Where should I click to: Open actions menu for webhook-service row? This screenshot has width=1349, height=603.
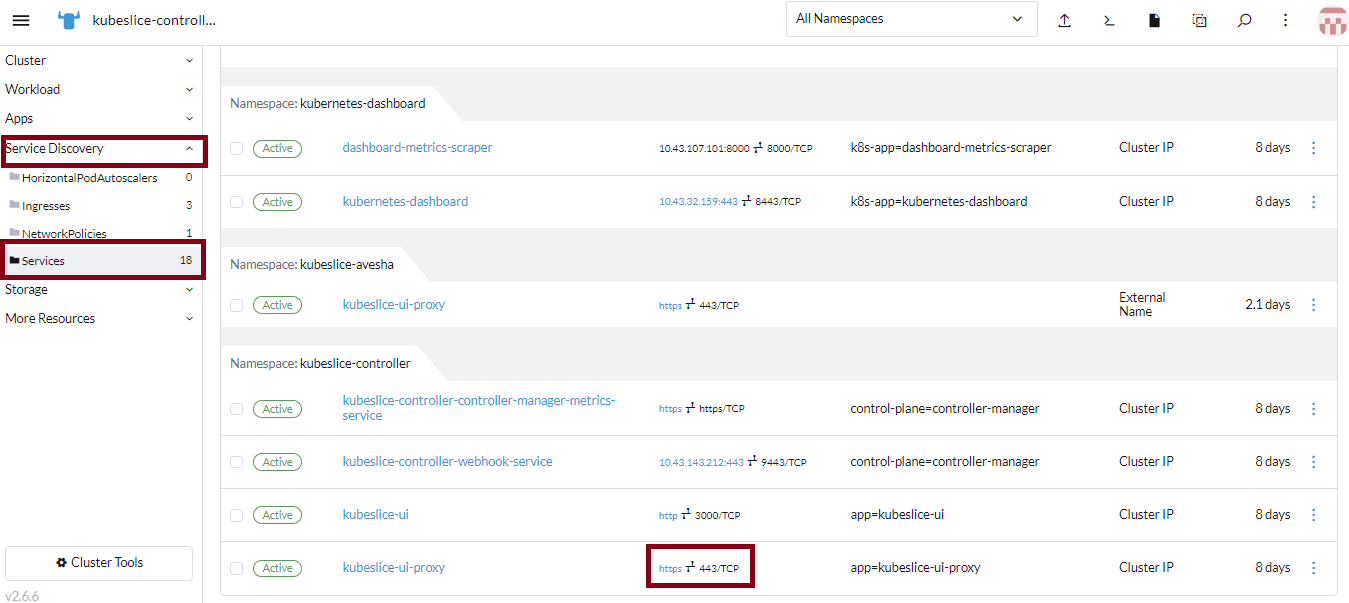pyautogui.click(x=1313, y=462)
